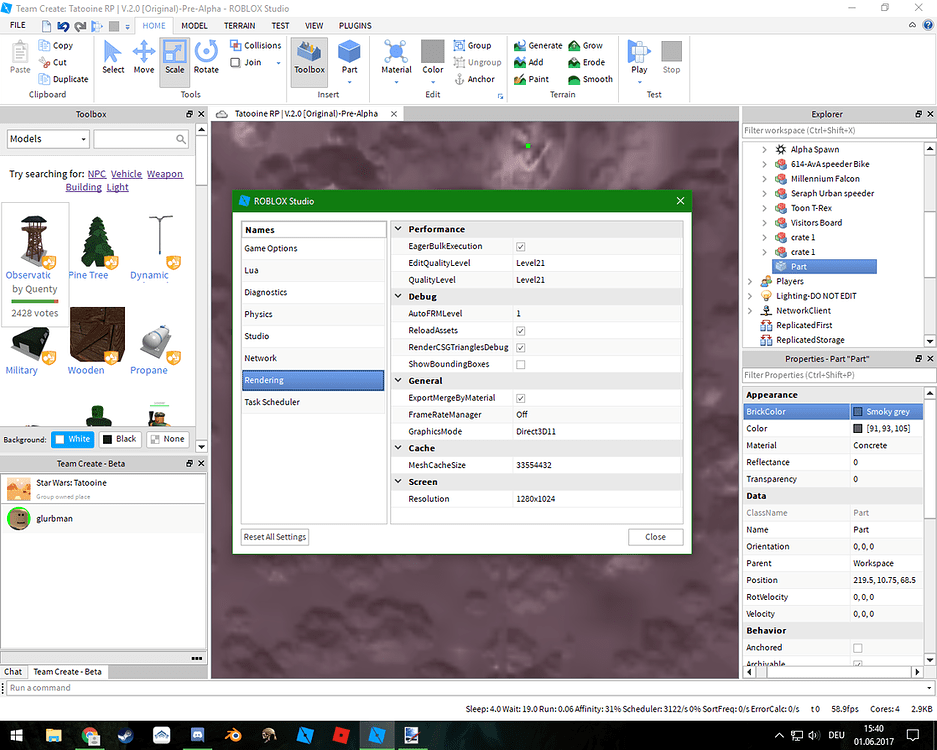Image resolution: width=937 pixels, height=750 pixels.
Task: Select Physics in settings Names list
Action: pyautogui.click(x=313, y=314)
